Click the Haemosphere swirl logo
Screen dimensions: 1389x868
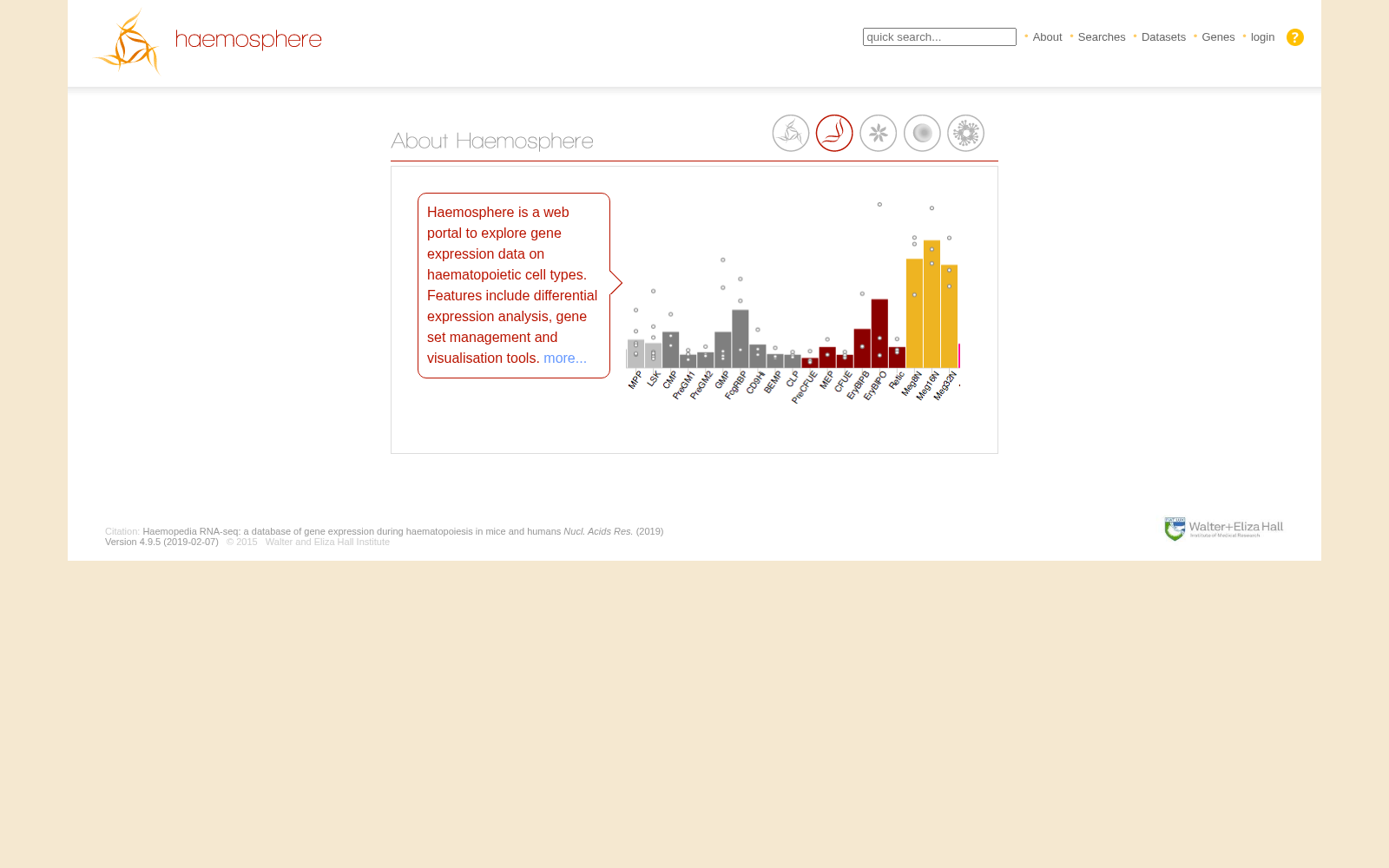[128, 42]
